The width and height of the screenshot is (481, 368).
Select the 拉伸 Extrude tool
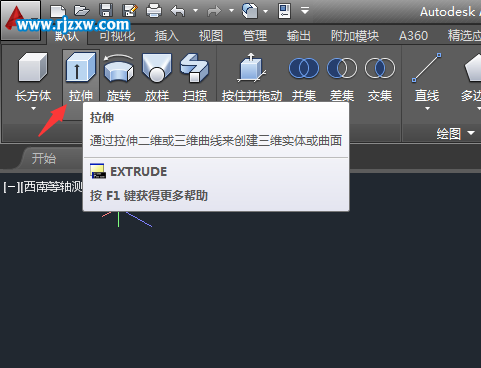[80, 77]
